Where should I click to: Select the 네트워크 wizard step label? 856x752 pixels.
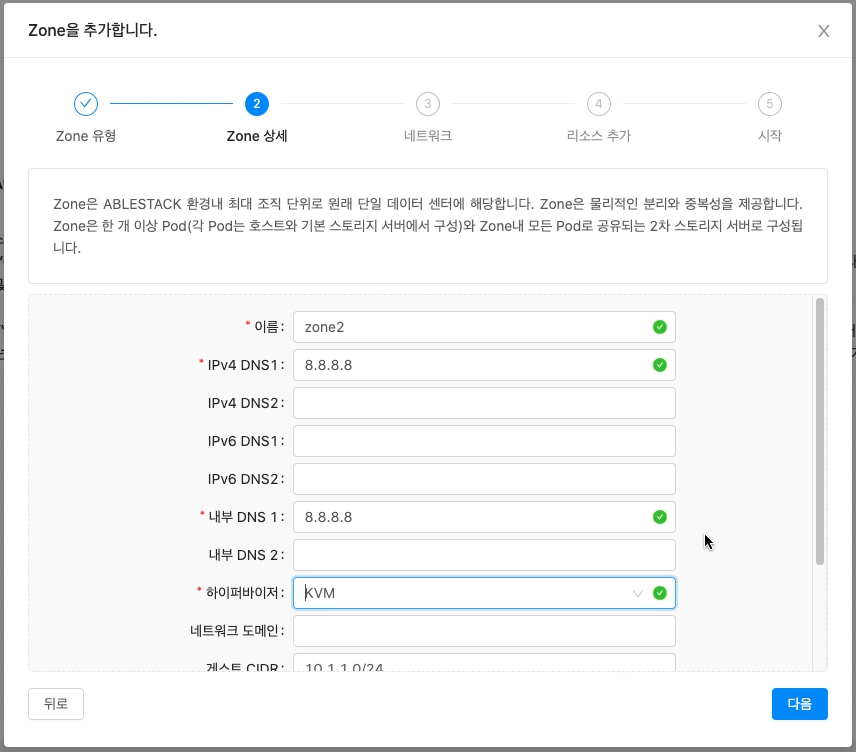coord(427,135)
